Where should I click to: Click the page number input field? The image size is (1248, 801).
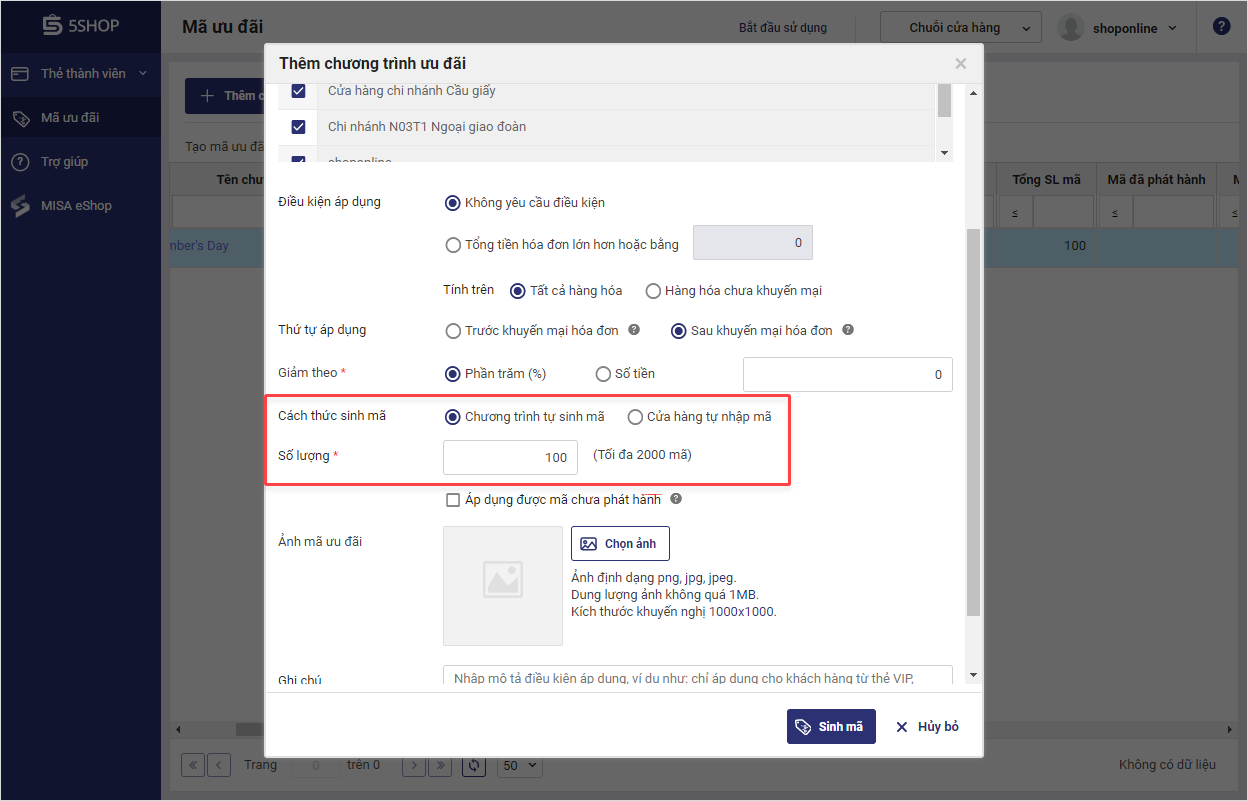pos(314,766)
